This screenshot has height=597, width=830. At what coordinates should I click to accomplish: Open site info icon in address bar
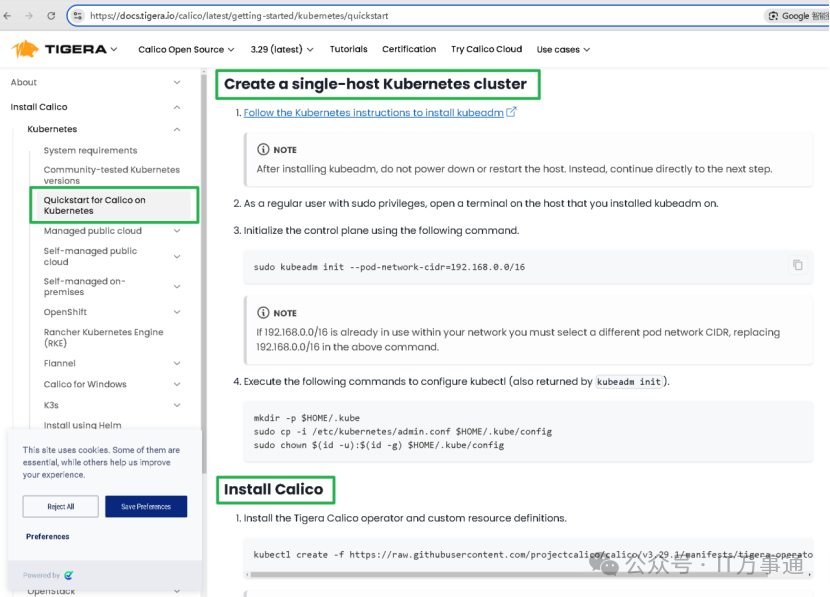[78, 16]
